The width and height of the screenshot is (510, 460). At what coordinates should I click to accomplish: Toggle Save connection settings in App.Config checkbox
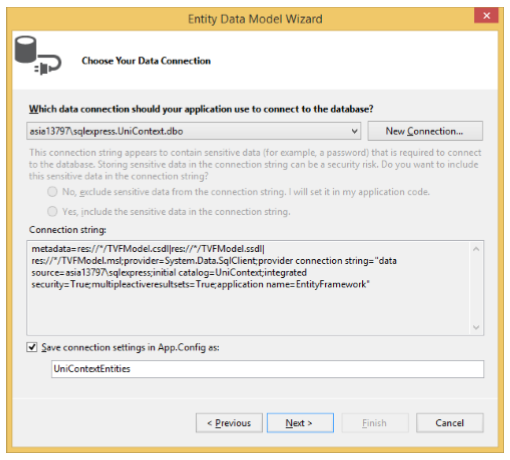pos(32,347)
